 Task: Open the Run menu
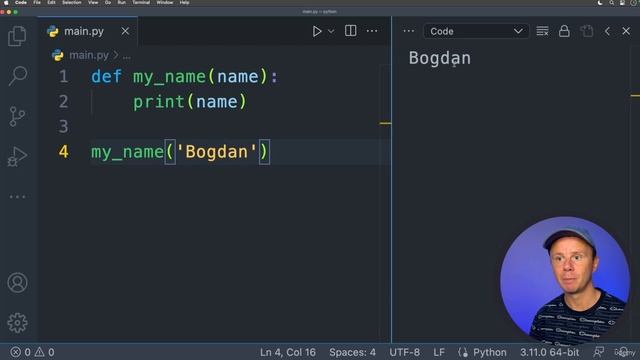click(x=122, y=2)
